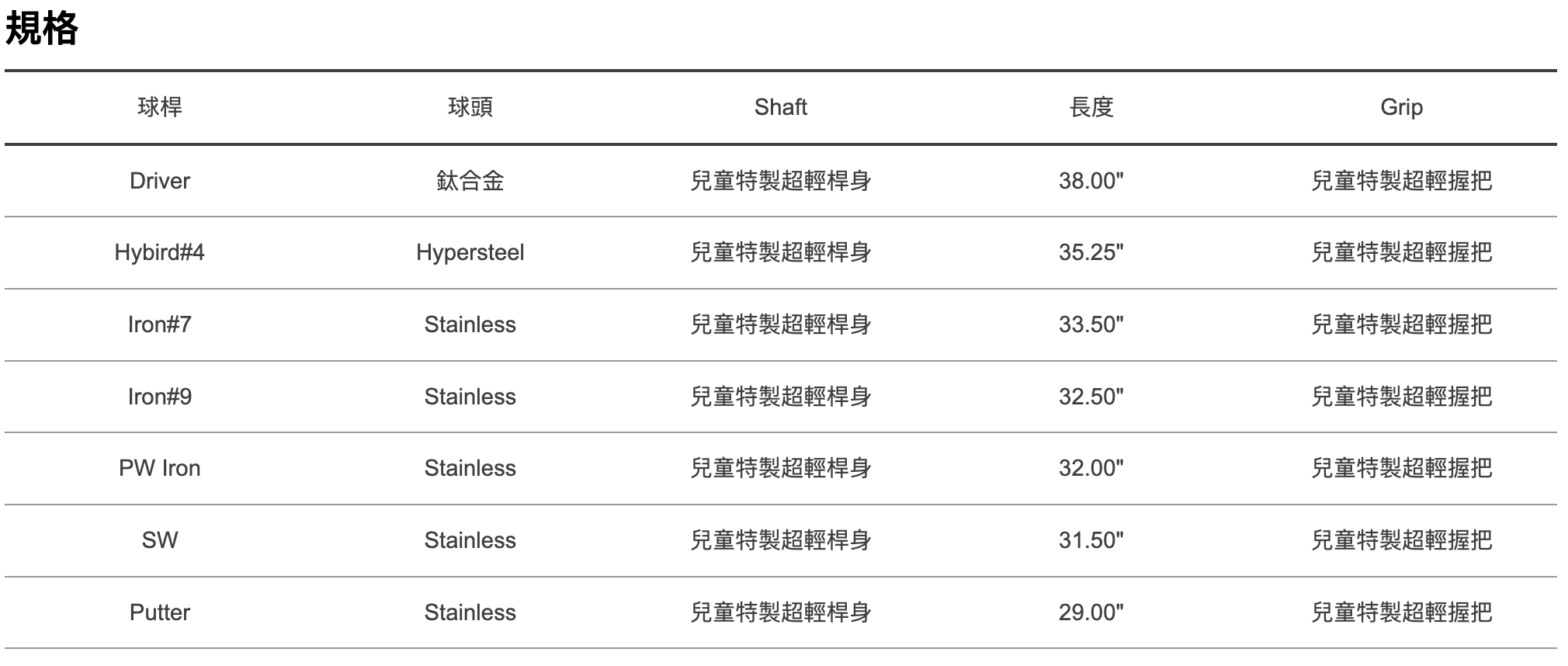Select the 35.25" length value

click(x=1091, y=252)
